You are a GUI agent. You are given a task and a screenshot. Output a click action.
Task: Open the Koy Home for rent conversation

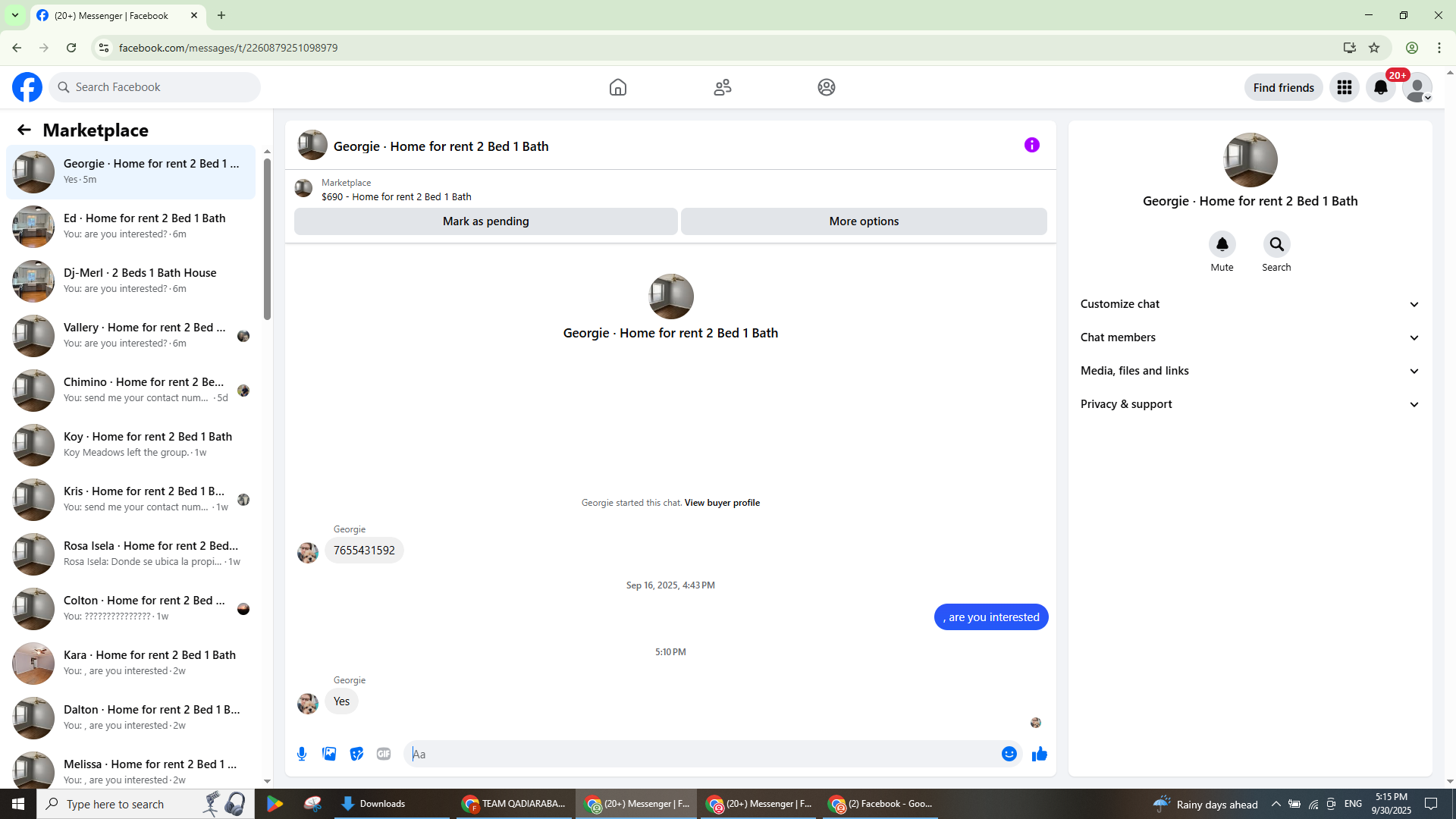(x=131, y=445)
